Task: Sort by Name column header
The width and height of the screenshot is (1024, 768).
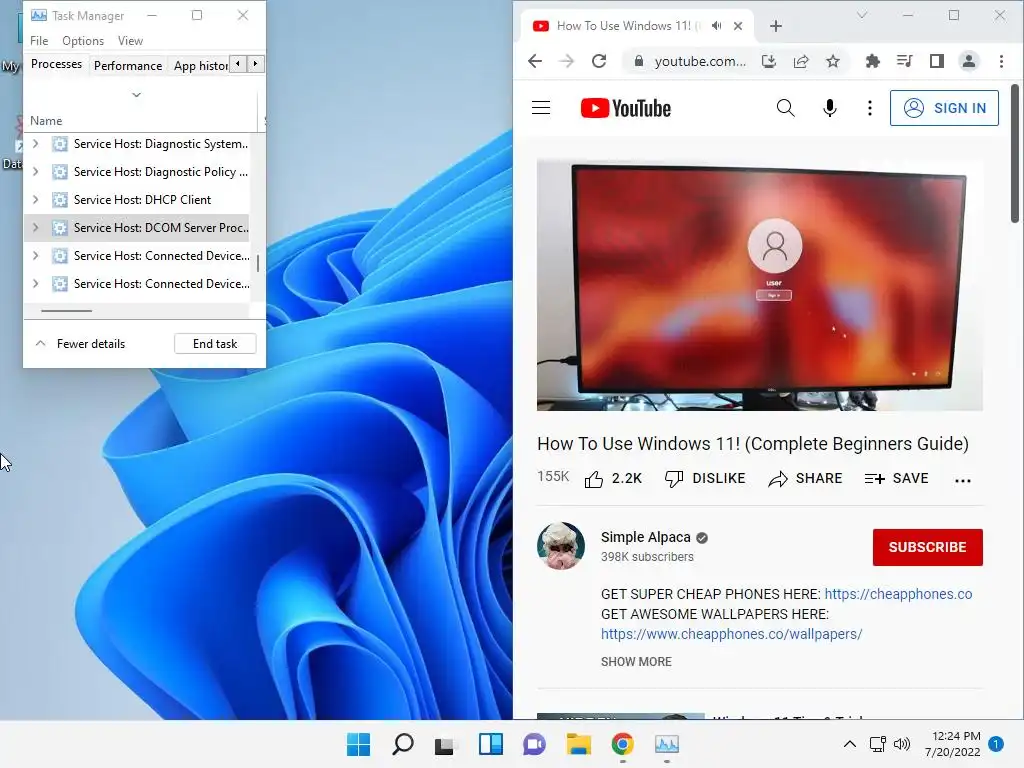Action: coord(46,121)
